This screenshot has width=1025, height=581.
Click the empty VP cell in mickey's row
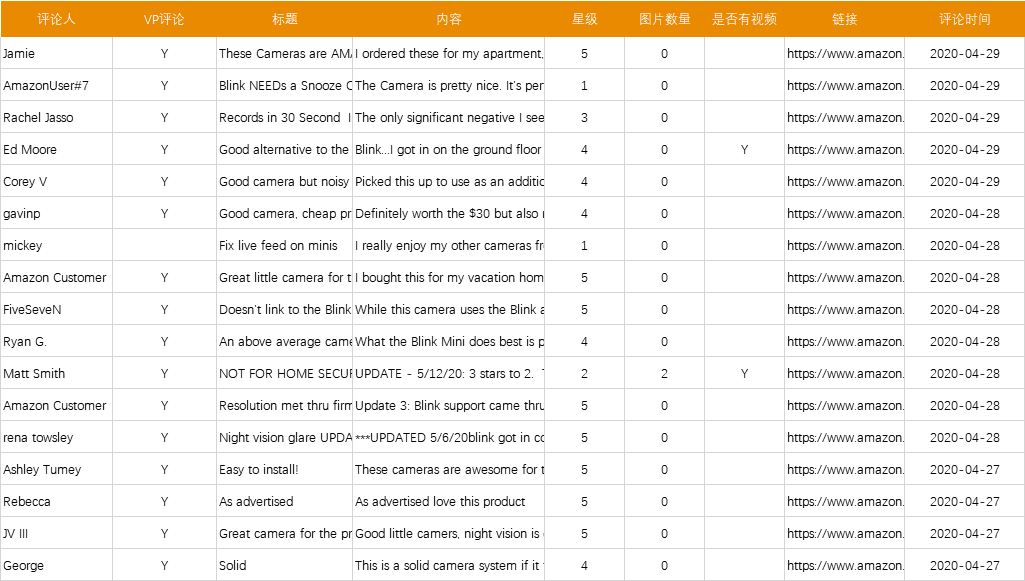tap(164, 246)
